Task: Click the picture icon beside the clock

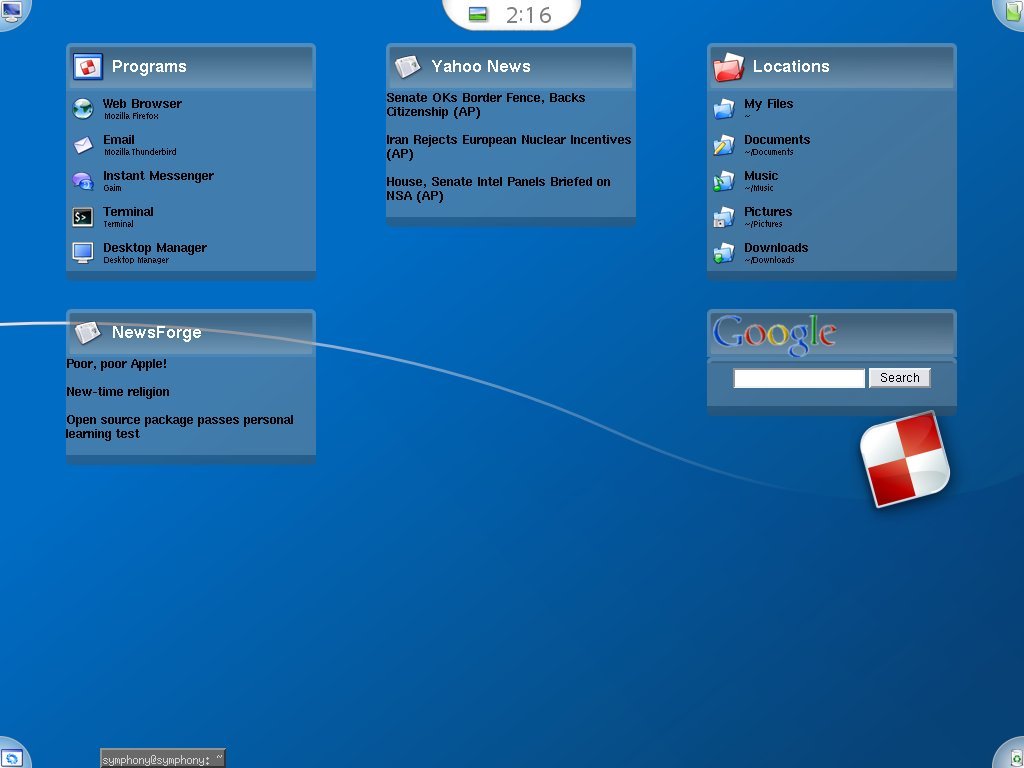Action: [478, 14]
